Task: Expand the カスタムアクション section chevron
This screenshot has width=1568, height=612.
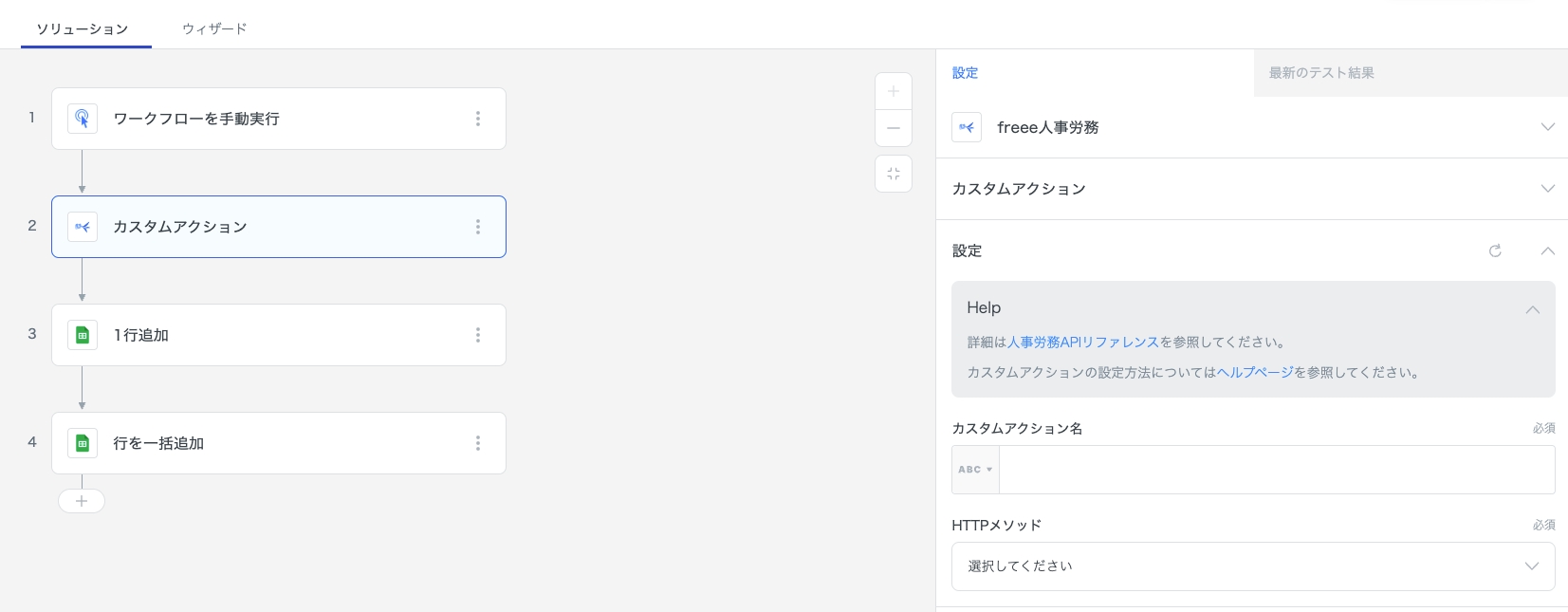Action: pos(1547,189)
